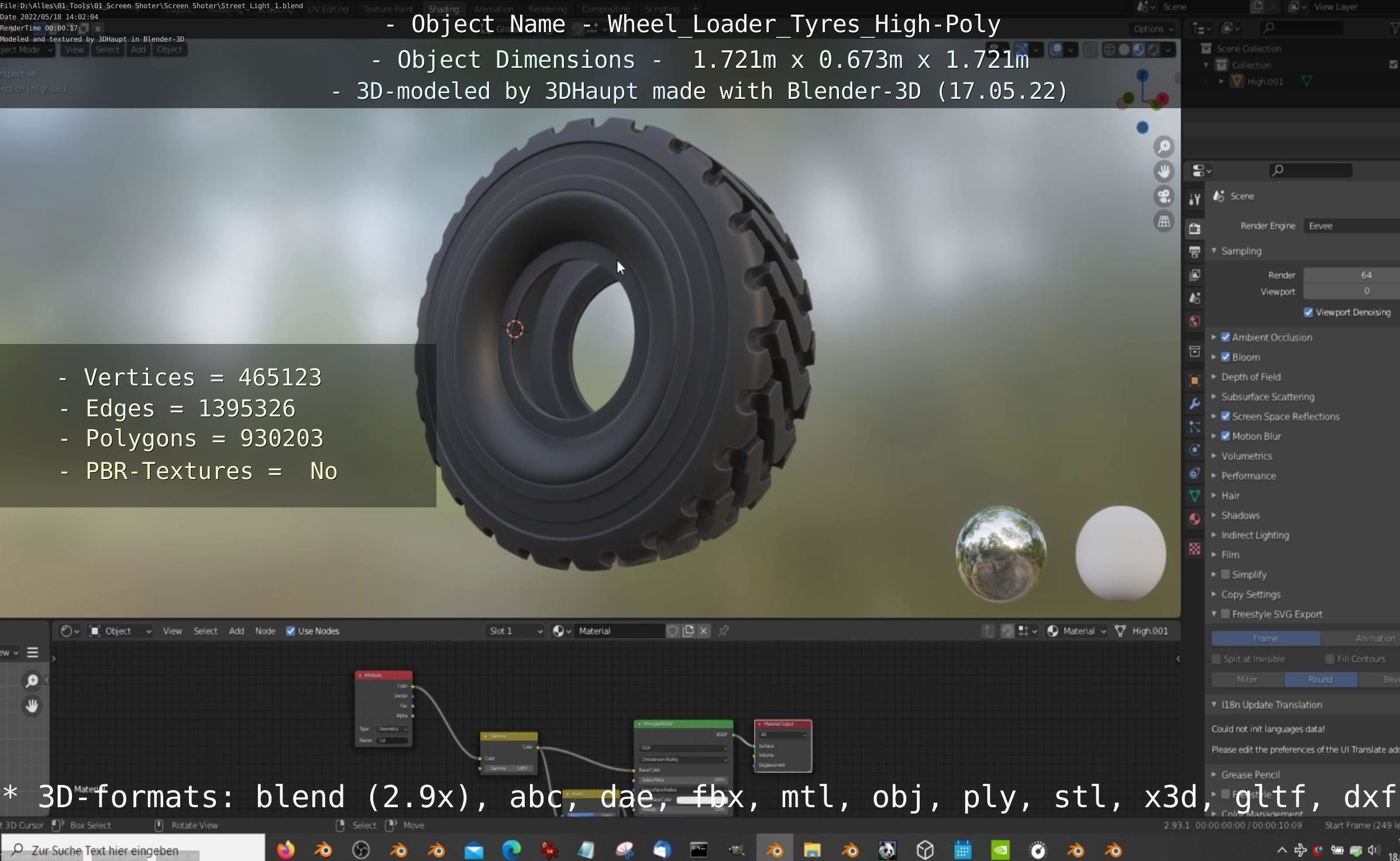This screenshot has height=861, width=1400.
Task: Open the Tool properties tab icon
Action: click(x=1195, y=199)
